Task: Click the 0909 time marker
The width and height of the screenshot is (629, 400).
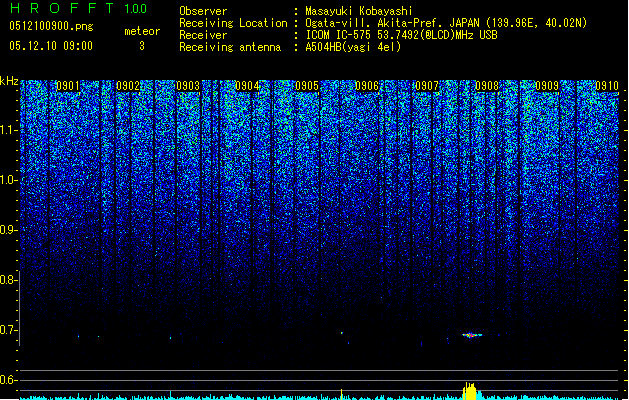Action: pos(547,86)
